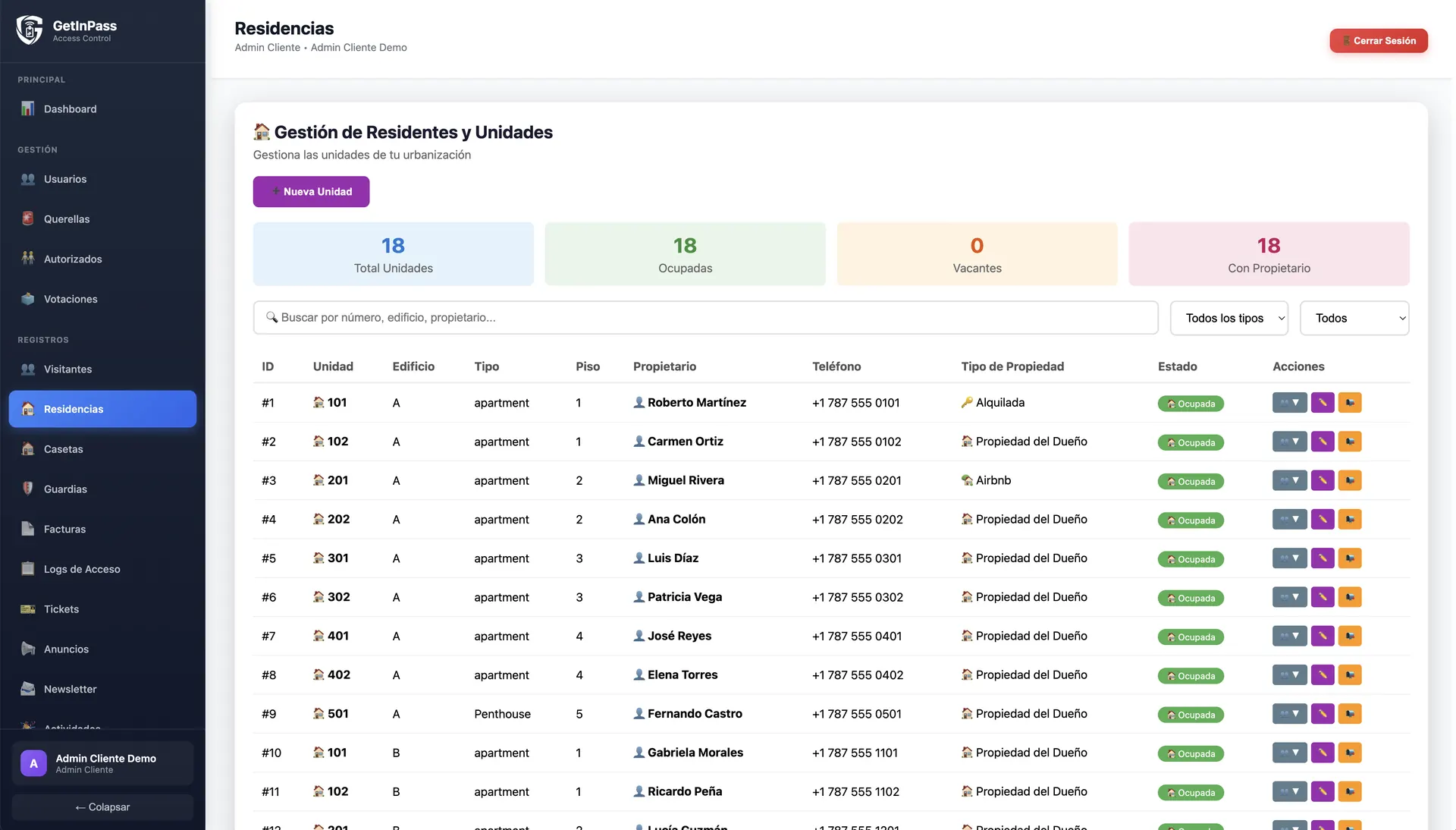1456x830 pixels.
Task: Click the 'Penthouse' type cell
Action: point(502,714)
